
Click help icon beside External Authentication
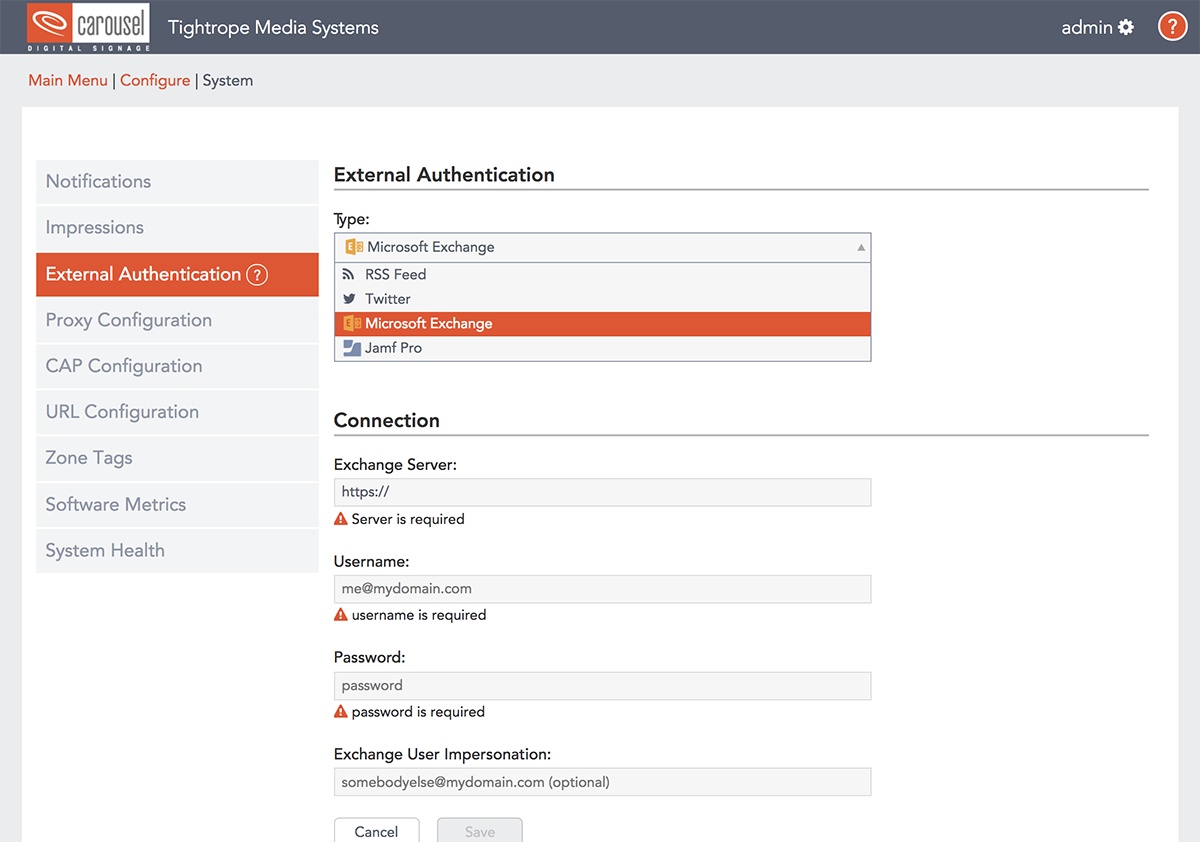(x=257, y=274)
